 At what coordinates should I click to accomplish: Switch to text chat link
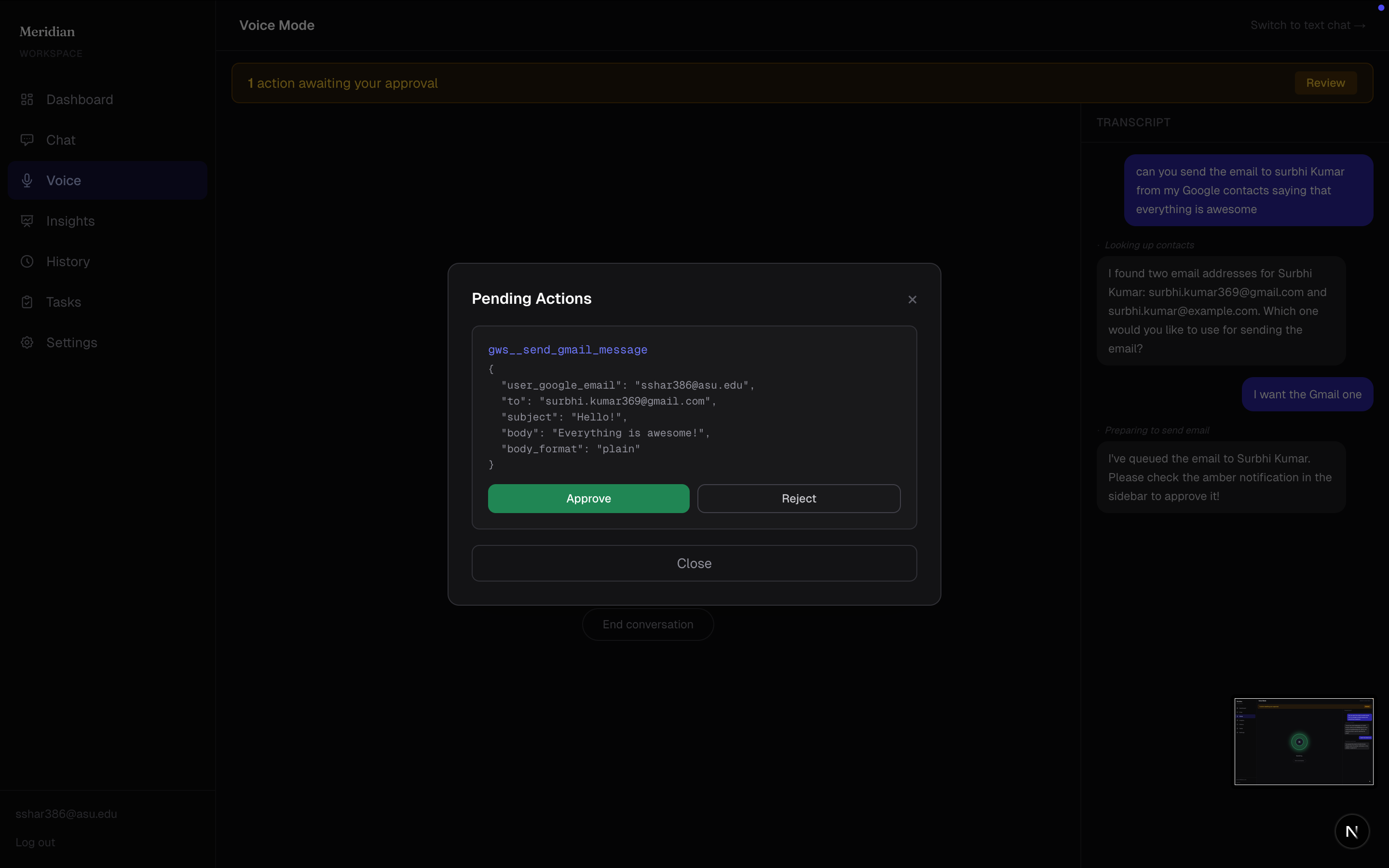[x=1307, y=25]
